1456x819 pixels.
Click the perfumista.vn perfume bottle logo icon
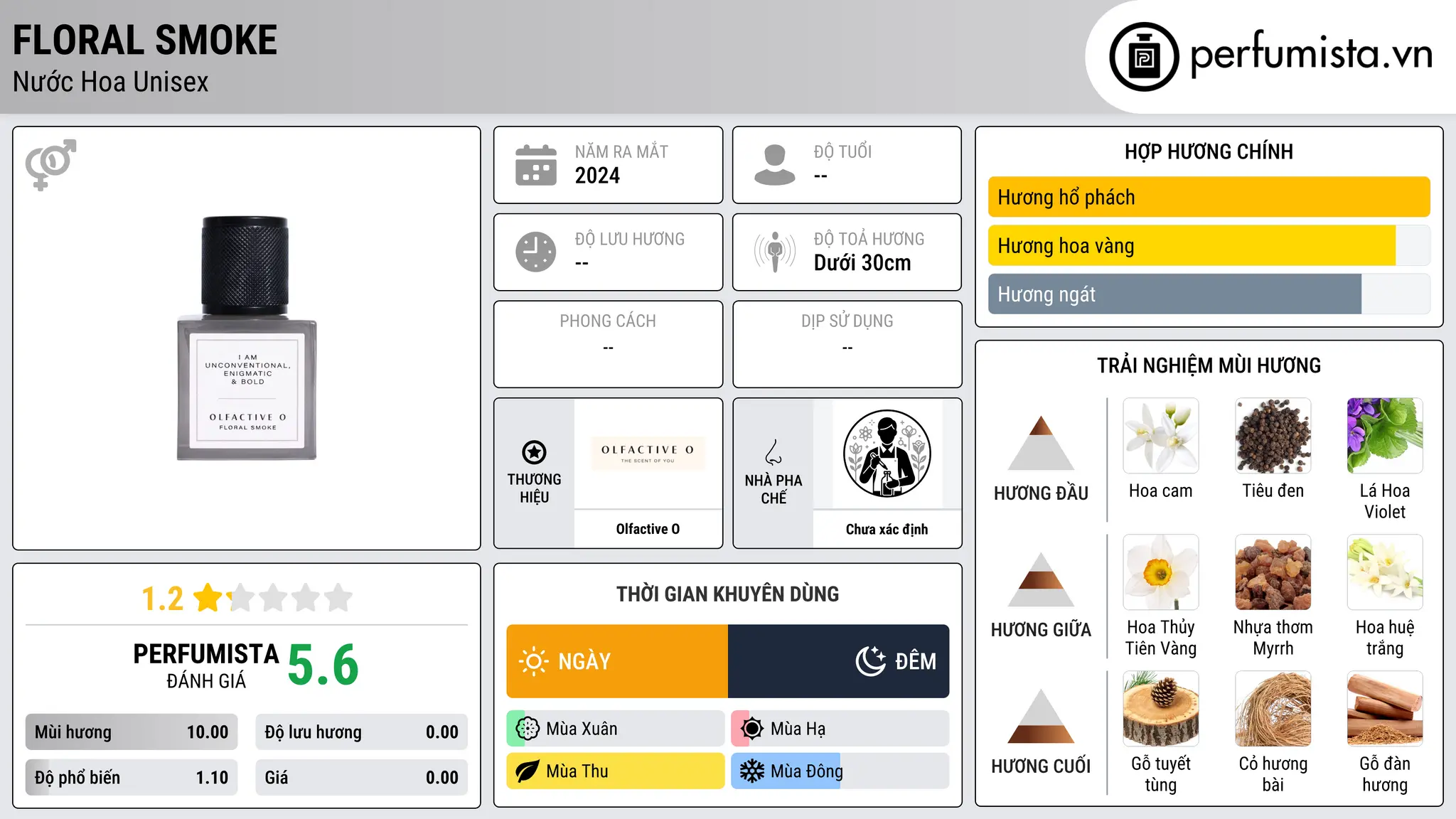pos(1144,57)
